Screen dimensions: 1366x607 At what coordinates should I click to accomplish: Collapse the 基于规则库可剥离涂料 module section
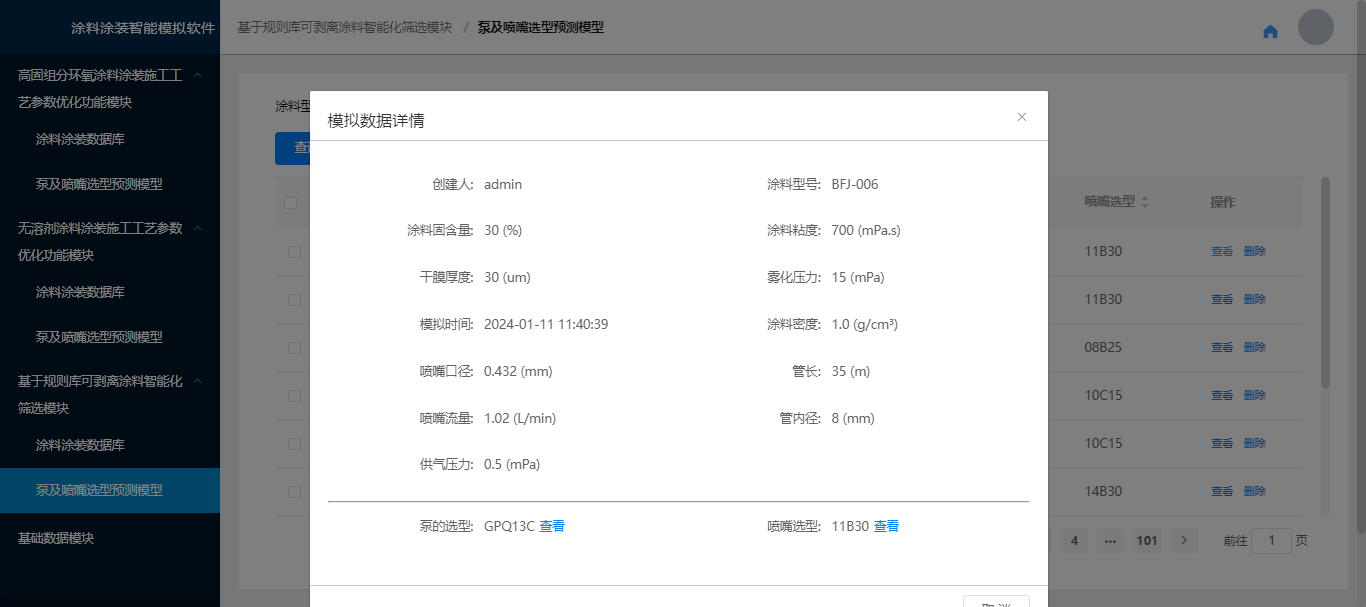pos(198,381)
